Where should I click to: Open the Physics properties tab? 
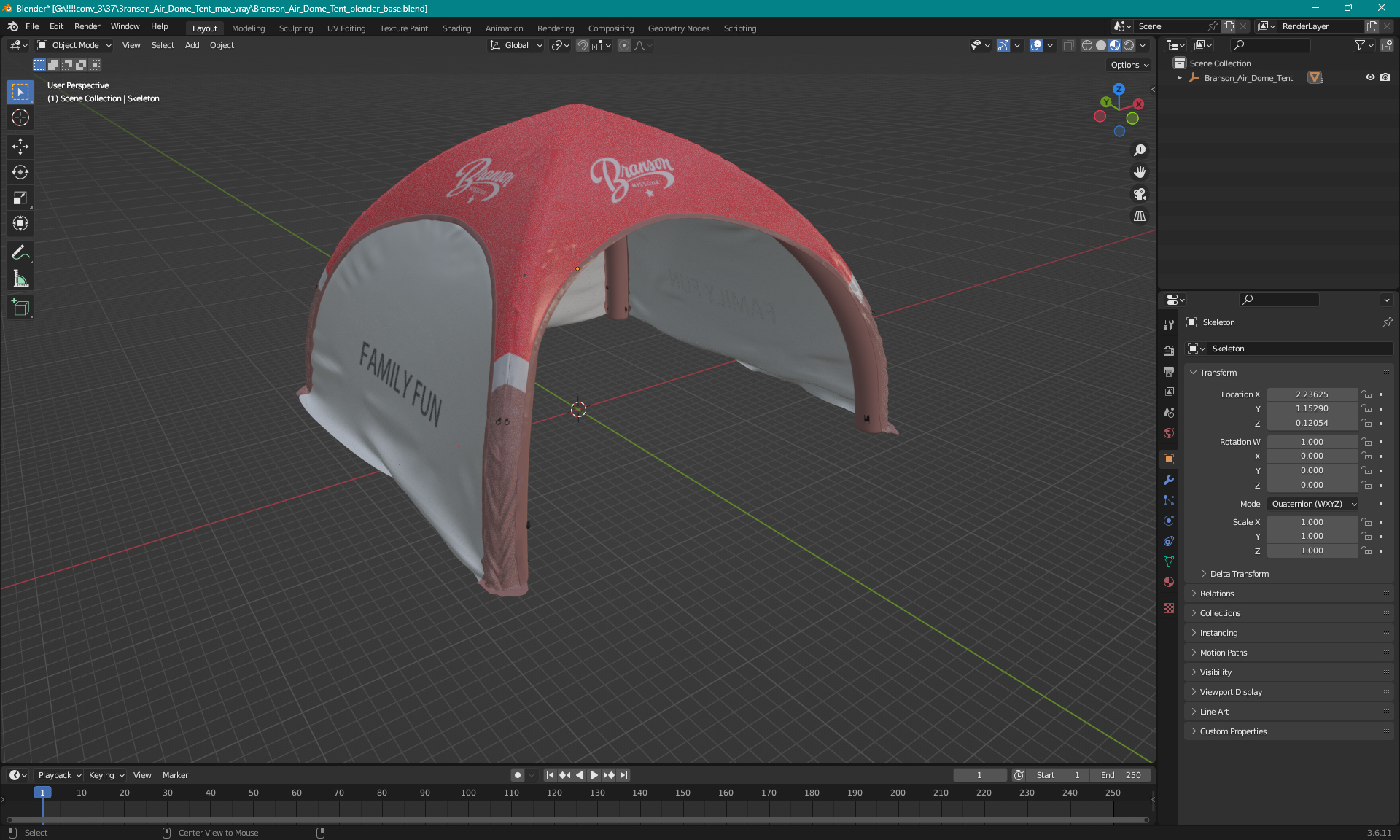pos(1169,521)
